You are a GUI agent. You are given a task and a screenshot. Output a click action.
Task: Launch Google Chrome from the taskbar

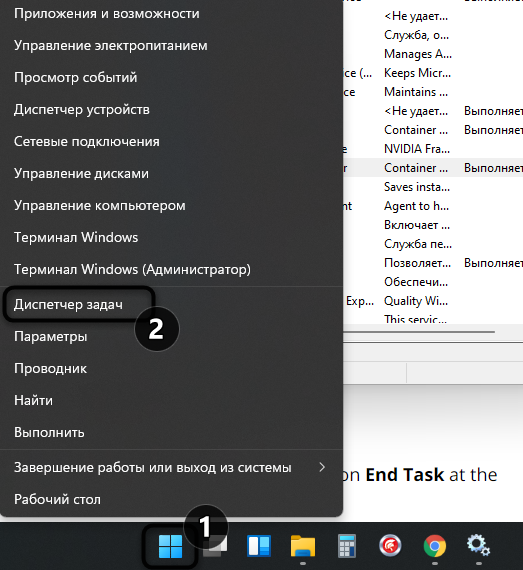[435, 546]
